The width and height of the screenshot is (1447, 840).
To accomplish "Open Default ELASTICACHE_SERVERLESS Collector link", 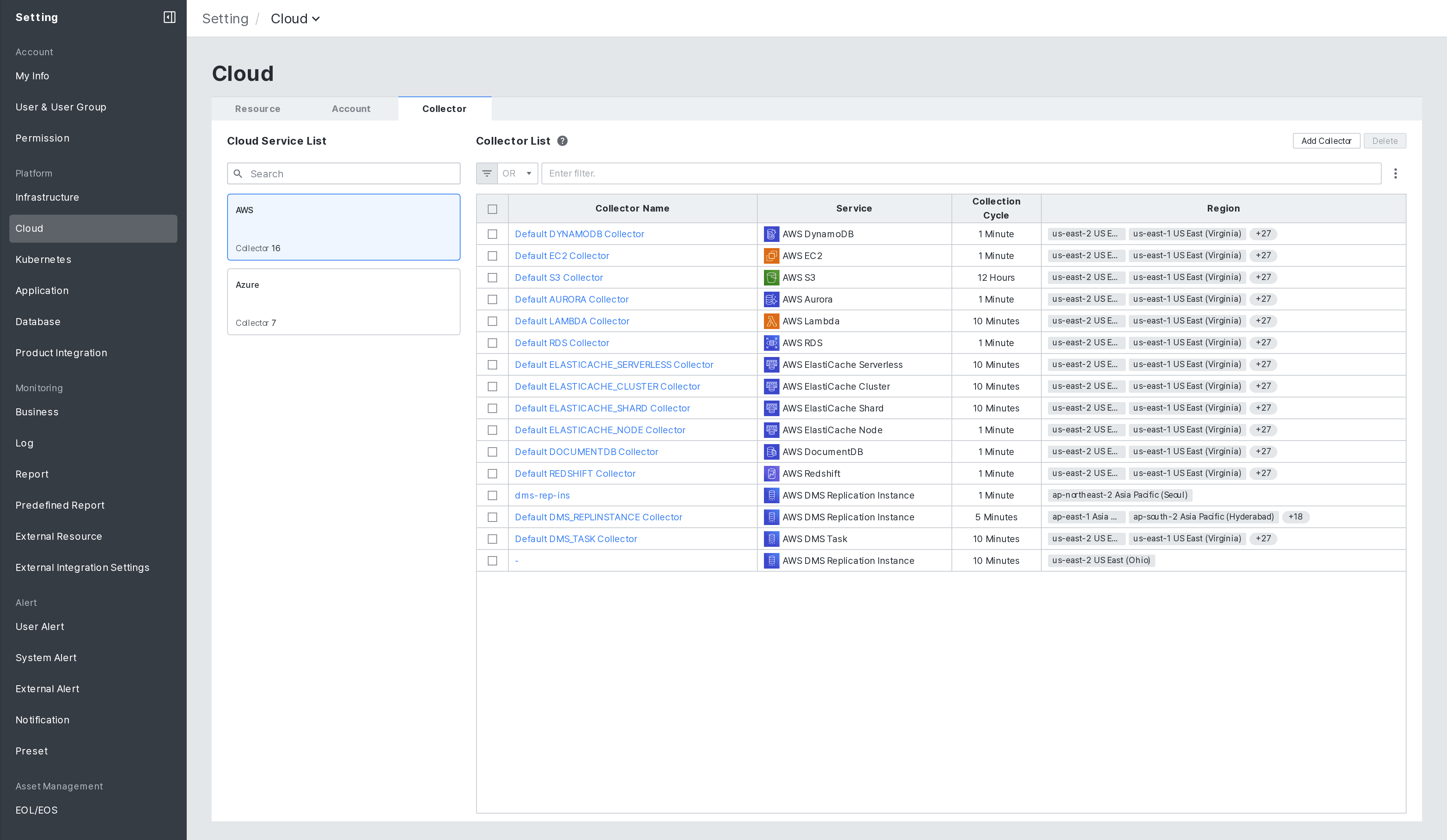I will tap(614, 365).
